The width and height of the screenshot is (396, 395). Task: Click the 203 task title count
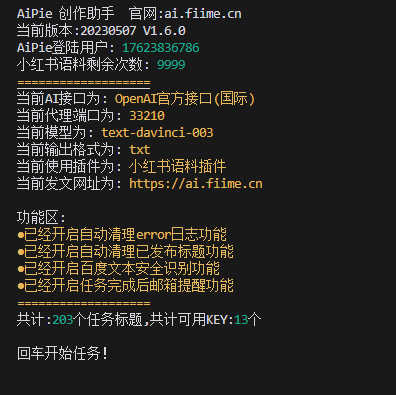pos(63,320)
